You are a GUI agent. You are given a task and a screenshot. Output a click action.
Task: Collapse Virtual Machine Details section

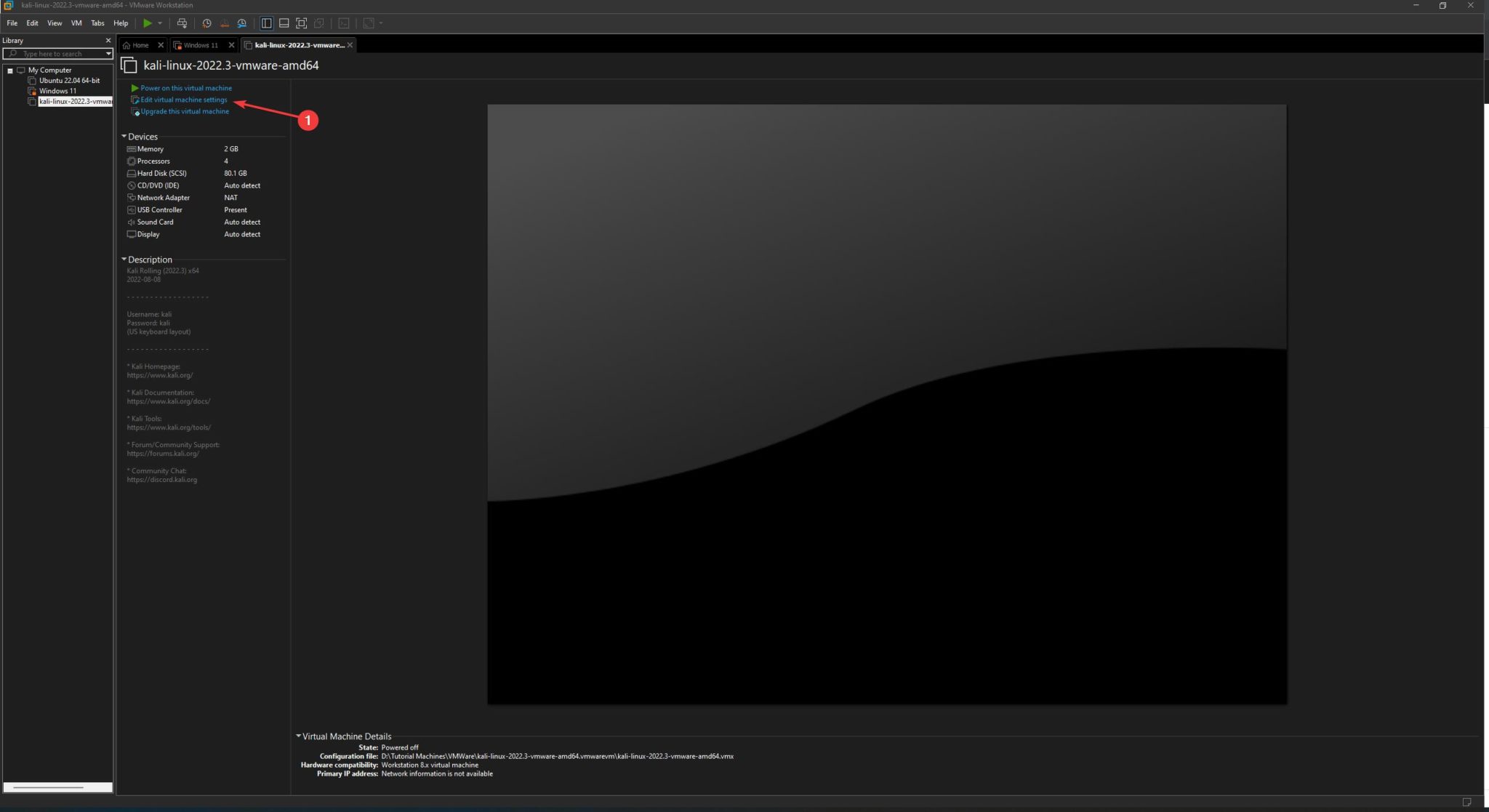click(298, 736)
